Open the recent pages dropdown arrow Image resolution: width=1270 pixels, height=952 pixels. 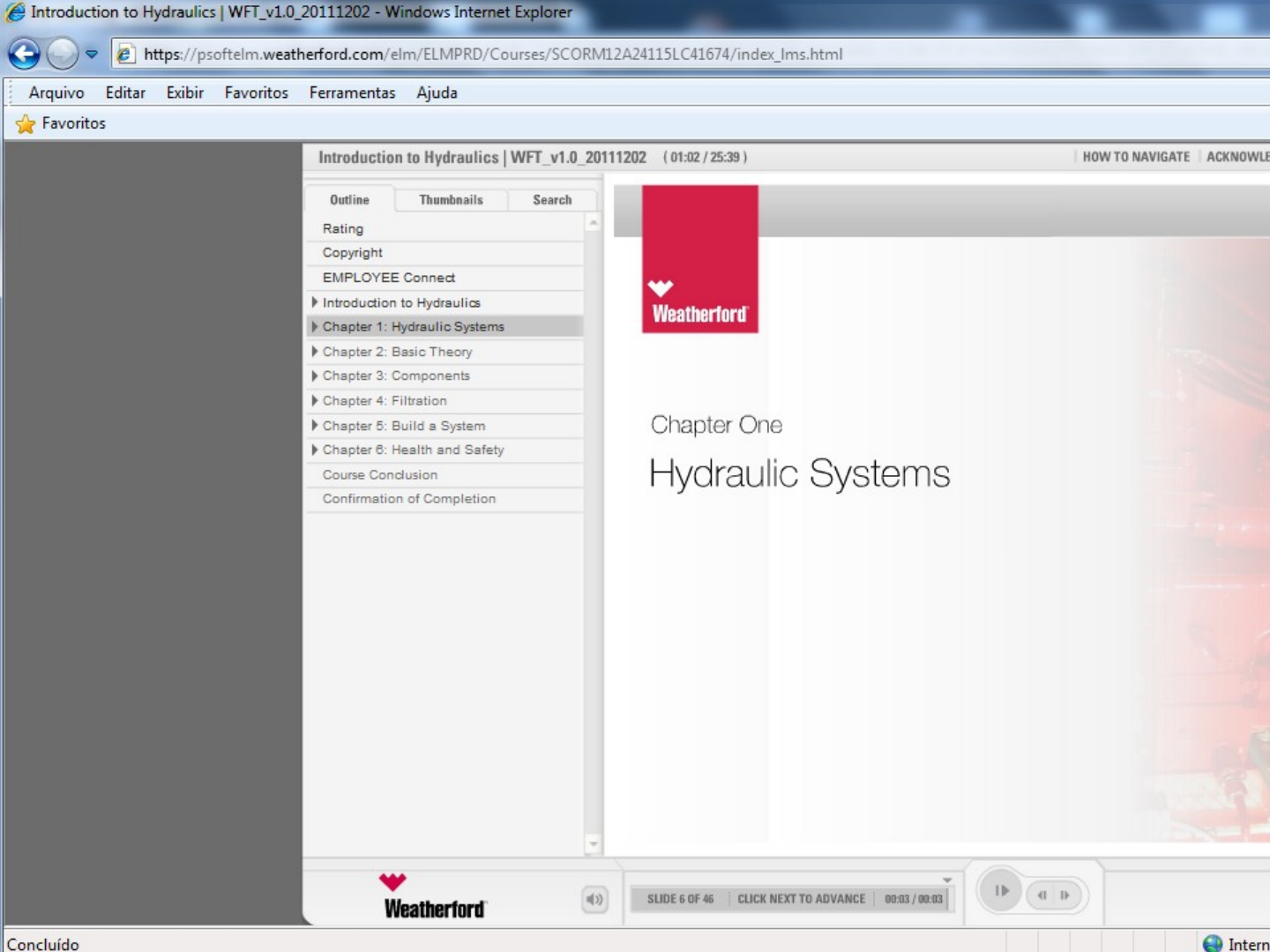(x=91, y=55)
